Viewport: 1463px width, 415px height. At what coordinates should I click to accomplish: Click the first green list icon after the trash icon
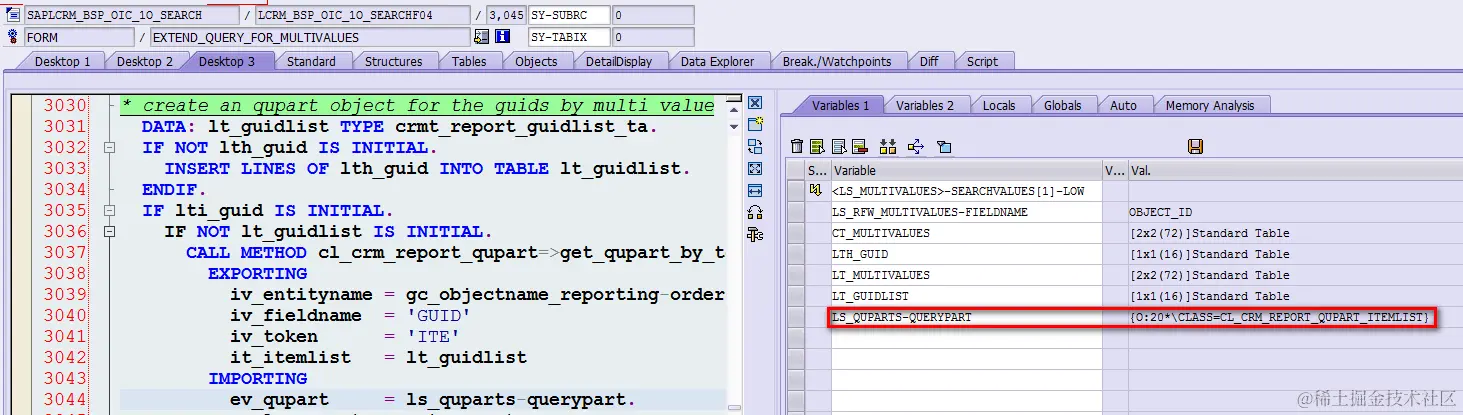pyautogui.click(x=817, y=147)
